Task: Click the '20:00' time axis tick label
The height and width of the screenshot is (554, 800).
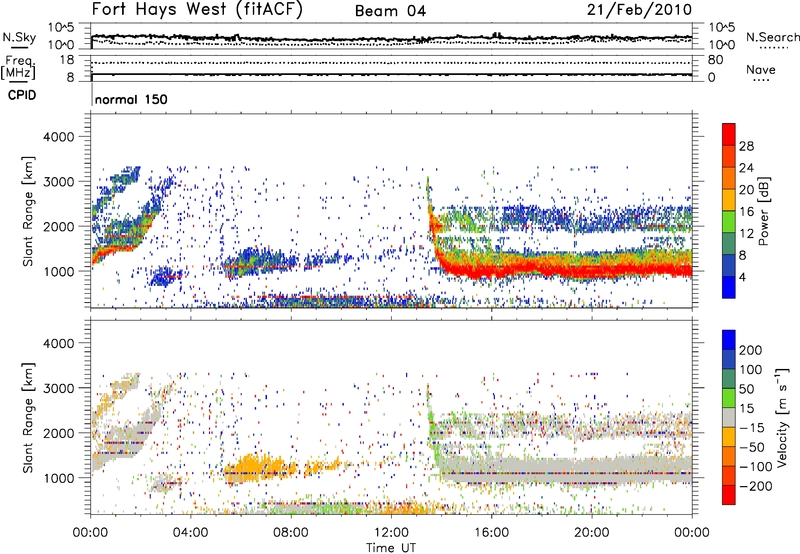Action: click(x=591, y=533)
